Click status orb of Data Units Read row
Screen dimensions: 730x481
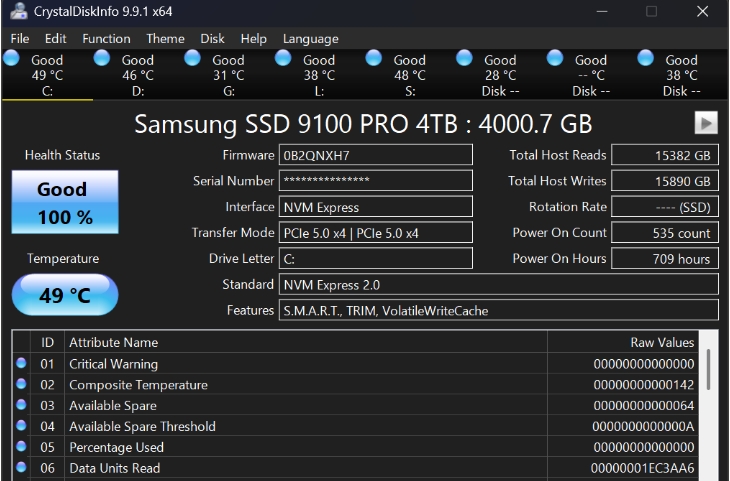[x=21, y=467]
